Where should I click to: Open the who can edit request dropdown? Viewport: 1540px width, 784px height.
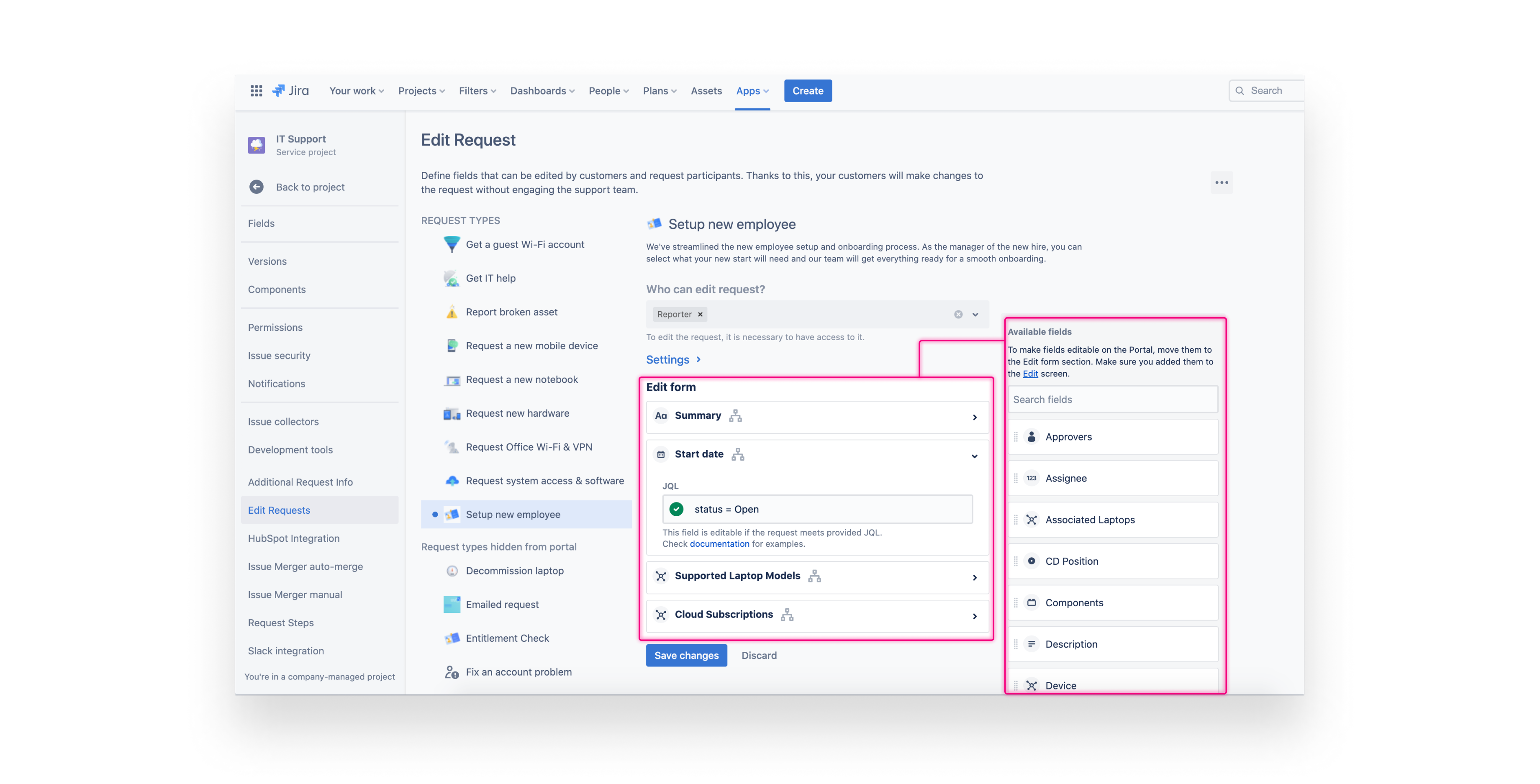coord(975,314)
